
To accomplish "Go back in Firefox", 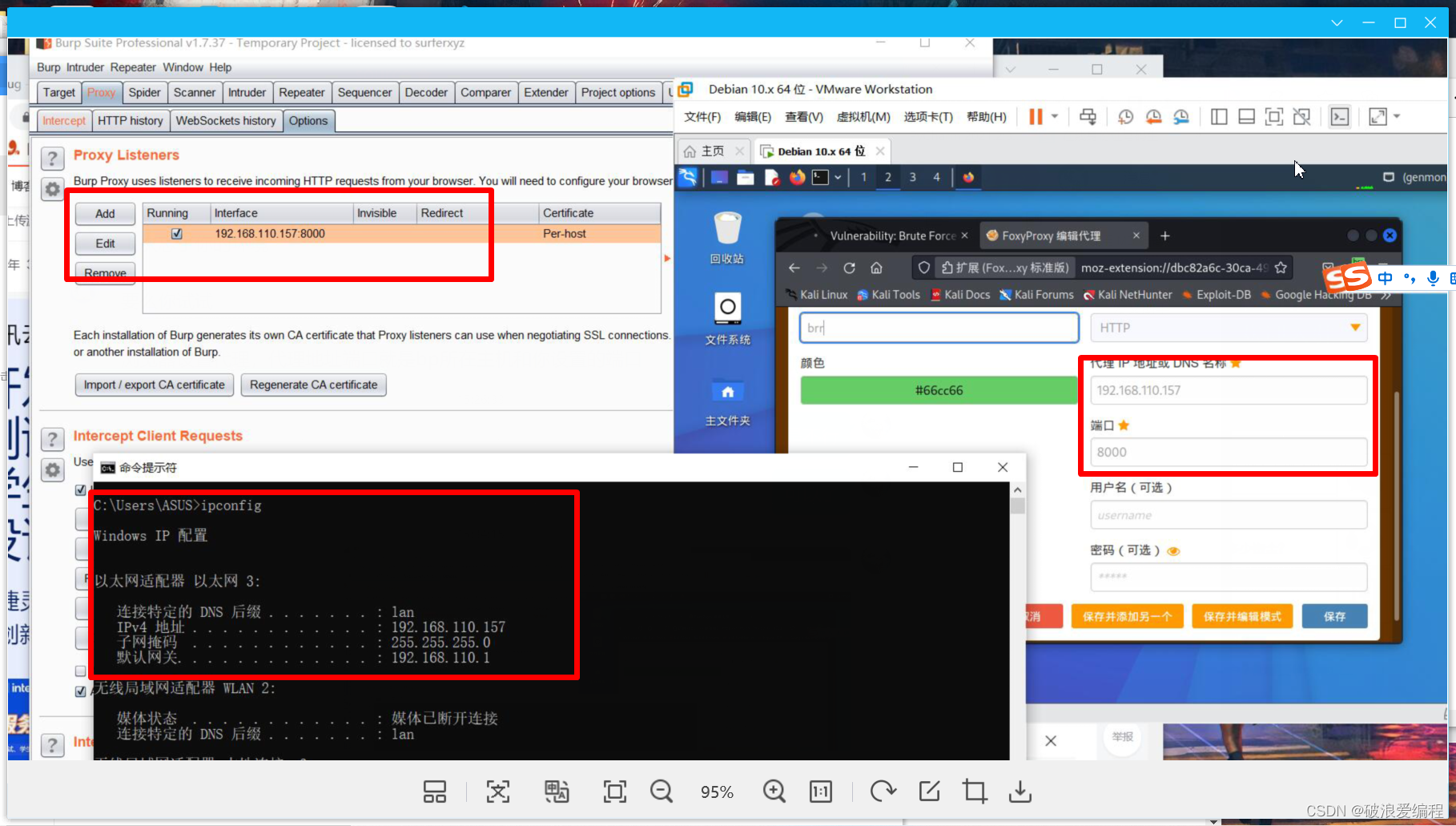I will click(x=794, y=268).
